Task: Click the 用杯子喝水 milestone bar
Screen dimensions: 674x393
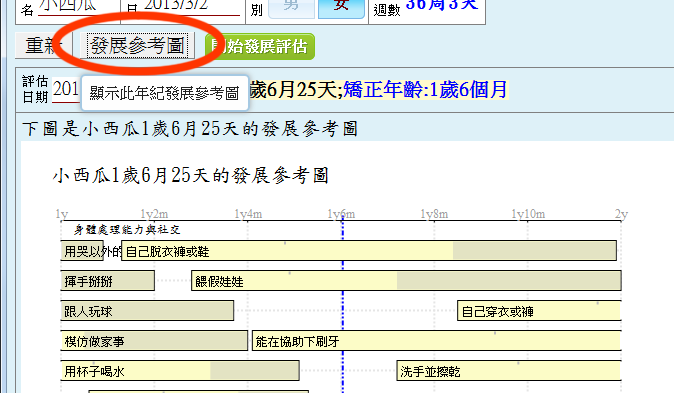Action: (x=180, y=371)
